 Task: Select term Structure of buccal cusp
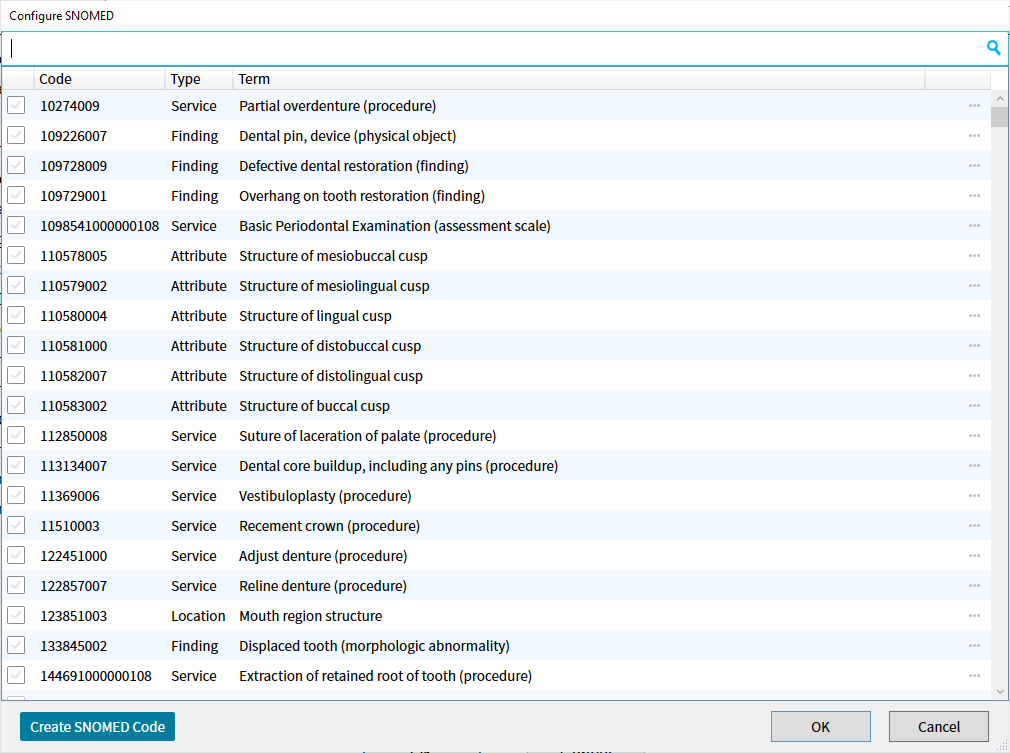pos(314,406)
